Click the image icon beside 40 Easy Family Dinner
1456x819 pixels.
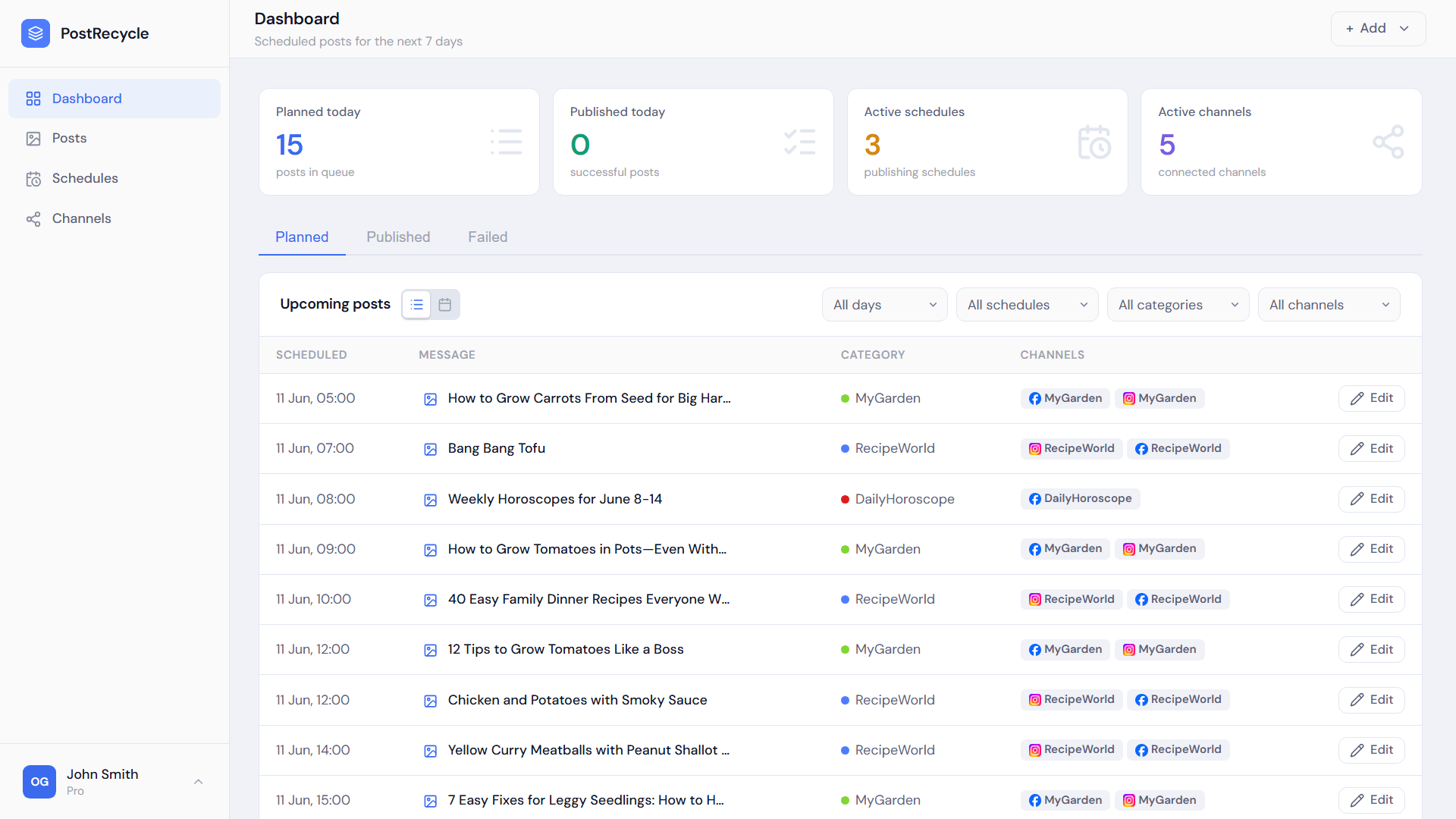430,600
